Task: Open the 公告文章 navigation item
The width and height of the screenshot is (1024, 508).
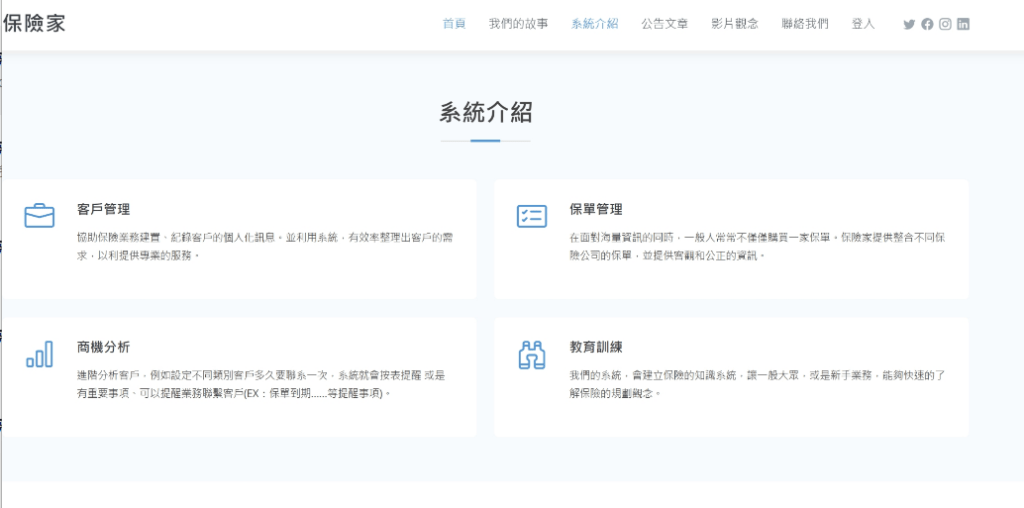Action: click(665, 24)
